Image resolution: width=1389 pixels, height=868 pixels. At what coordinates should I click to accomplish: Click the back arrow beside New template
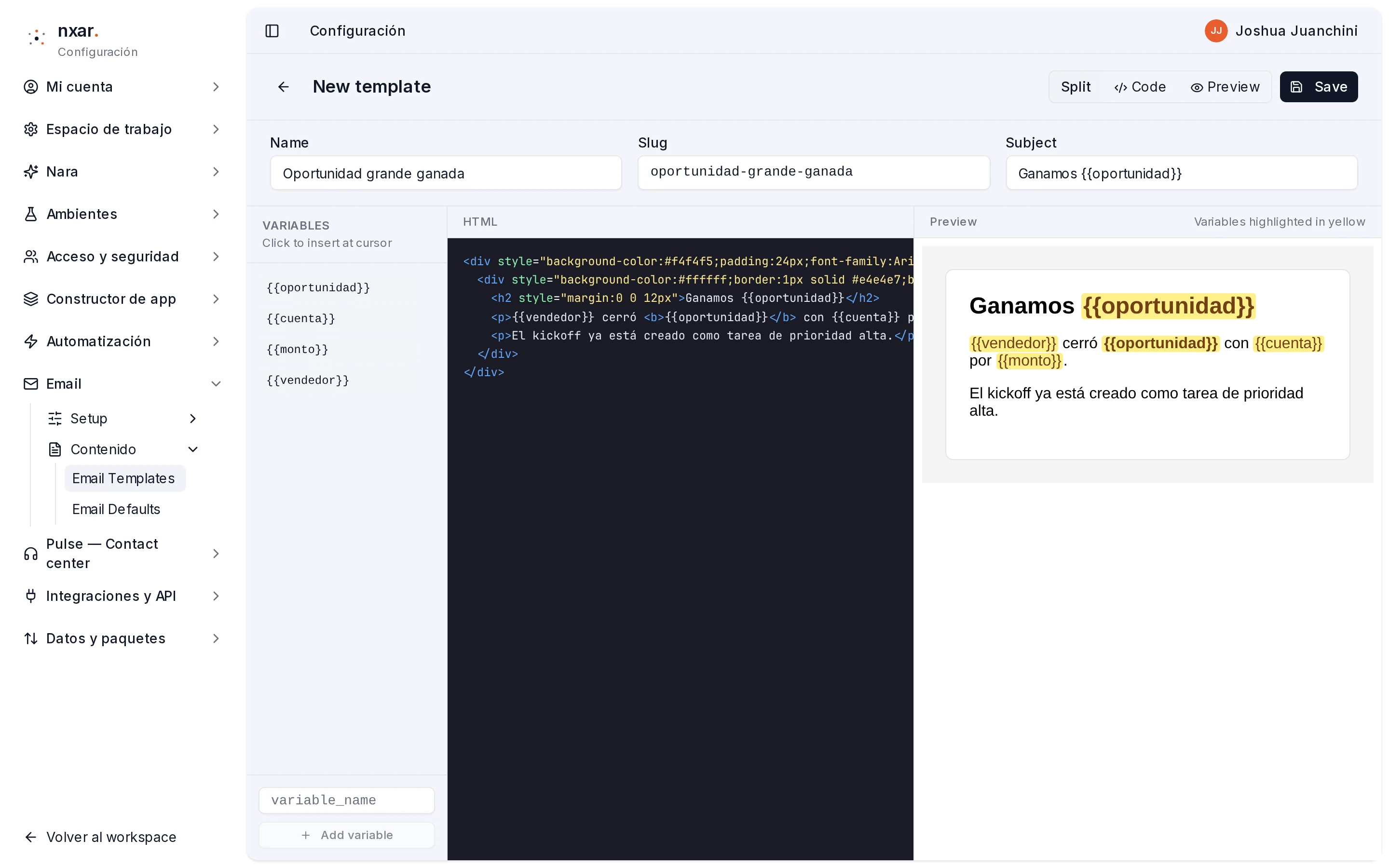click(284, 87)
